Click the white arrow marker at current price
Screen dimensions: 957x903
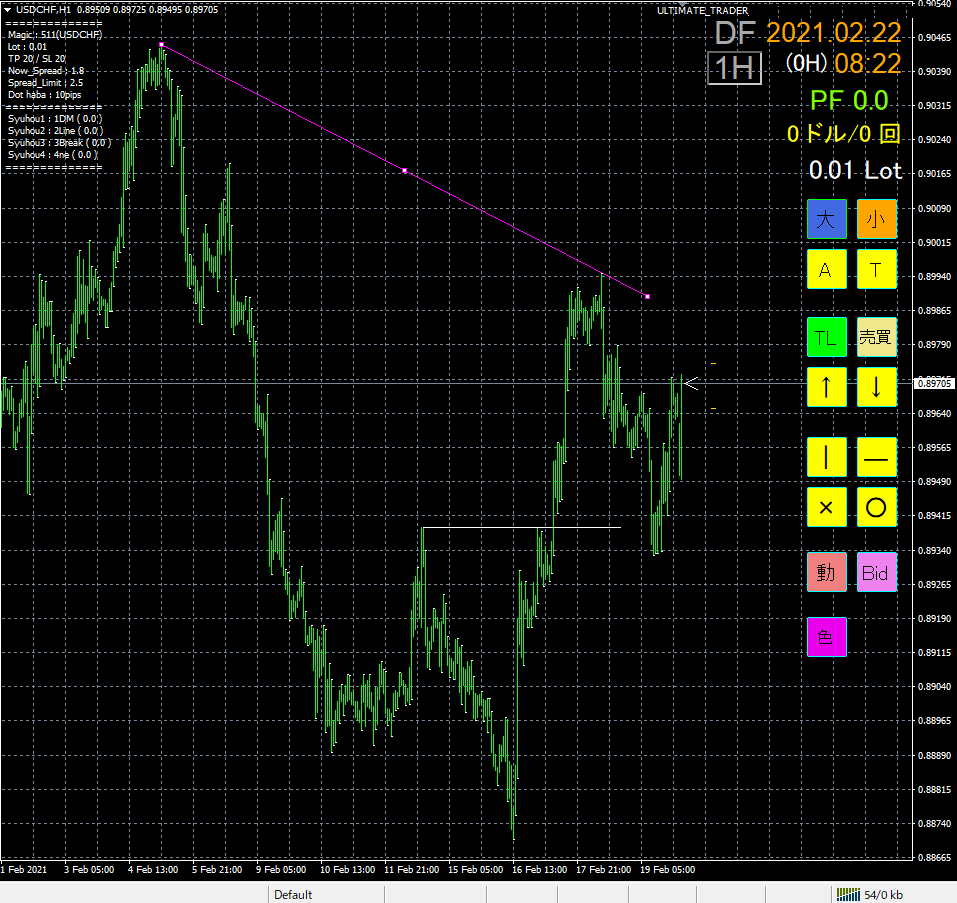[x=691, y=383]
